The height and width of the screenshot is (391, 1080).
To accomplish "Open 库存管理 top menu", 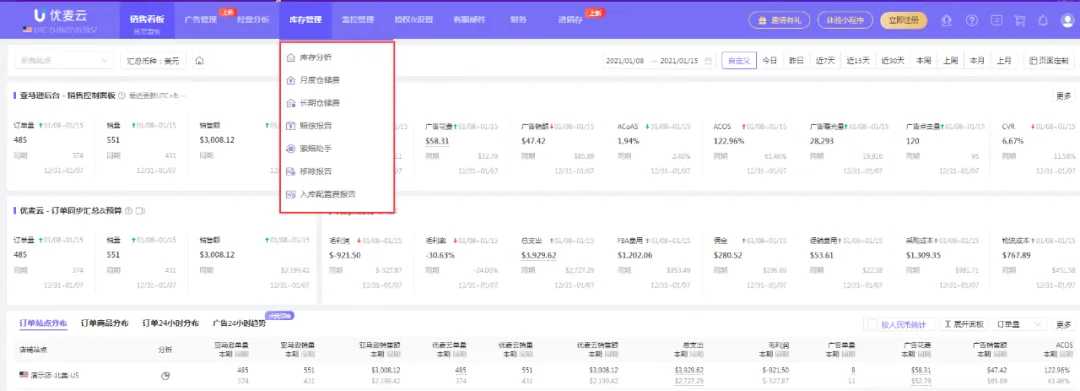I will tap(305, 20).
